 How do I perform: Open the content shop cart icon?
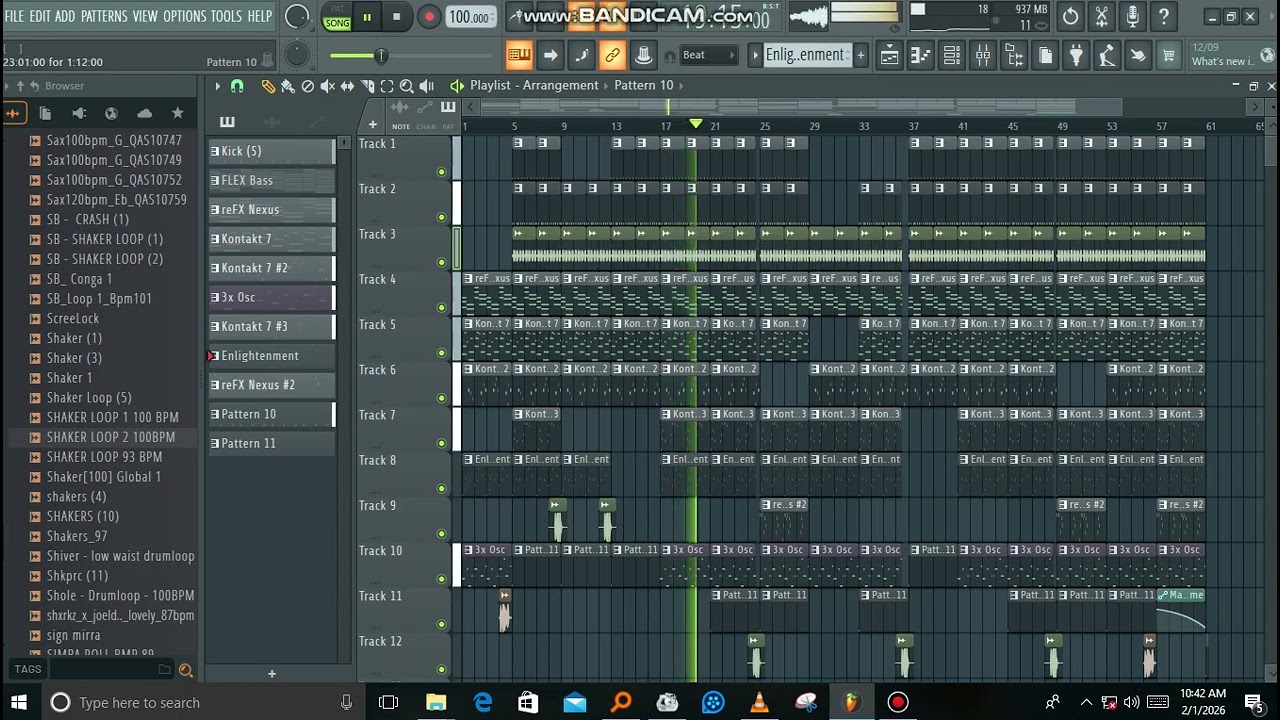point(1168,55)
